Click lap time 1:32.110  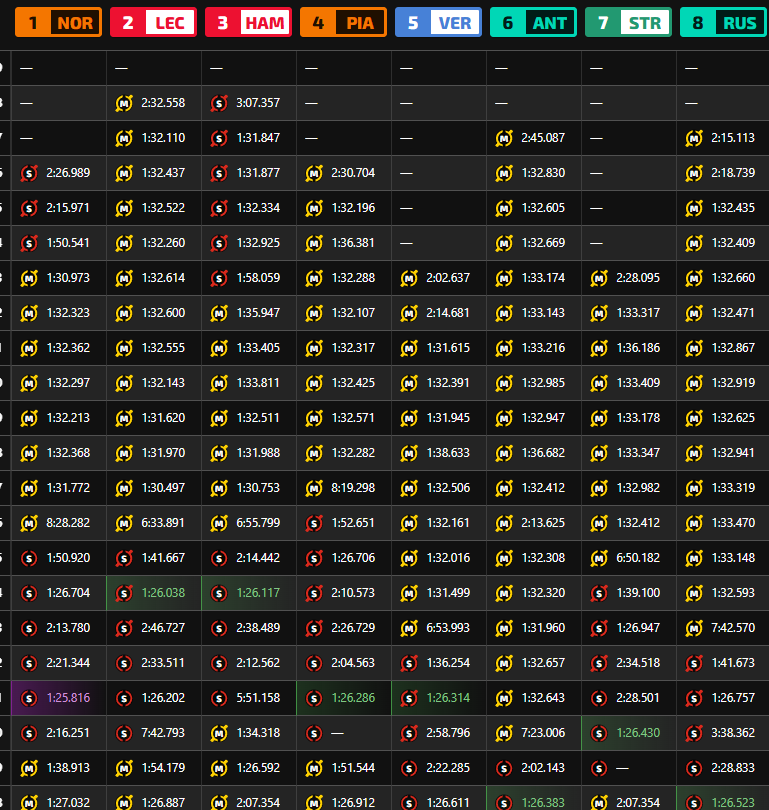click(x=163, y=138)
